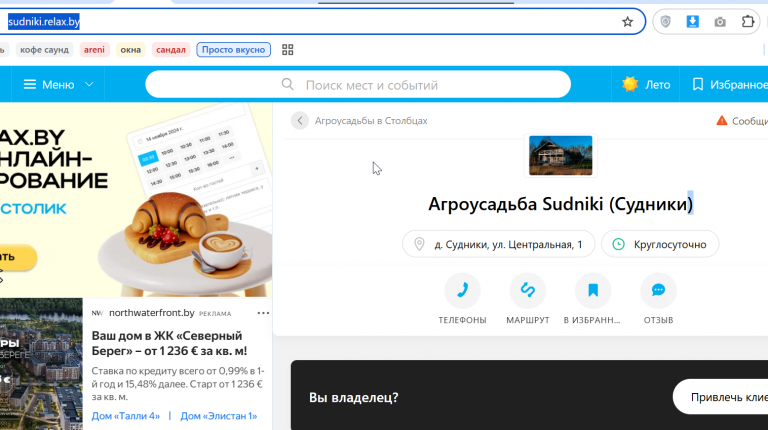Viewport: 768px width, 430px height.
Task: Open the Лето section
Action: pos(646,84)
